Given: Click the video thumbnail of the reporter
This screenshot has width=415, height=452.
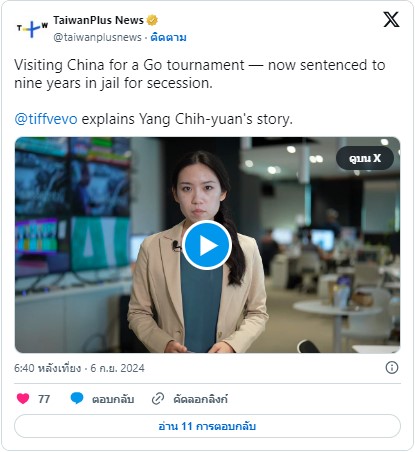Looking at the screenshot, I should click(x=207, y=245).
